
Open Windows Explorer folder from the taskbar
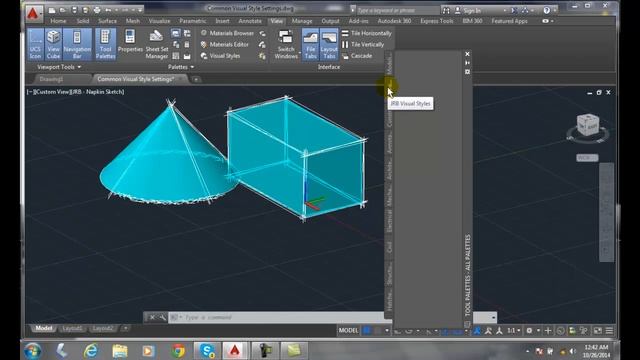pyautogui.click(x=120, y=351)
